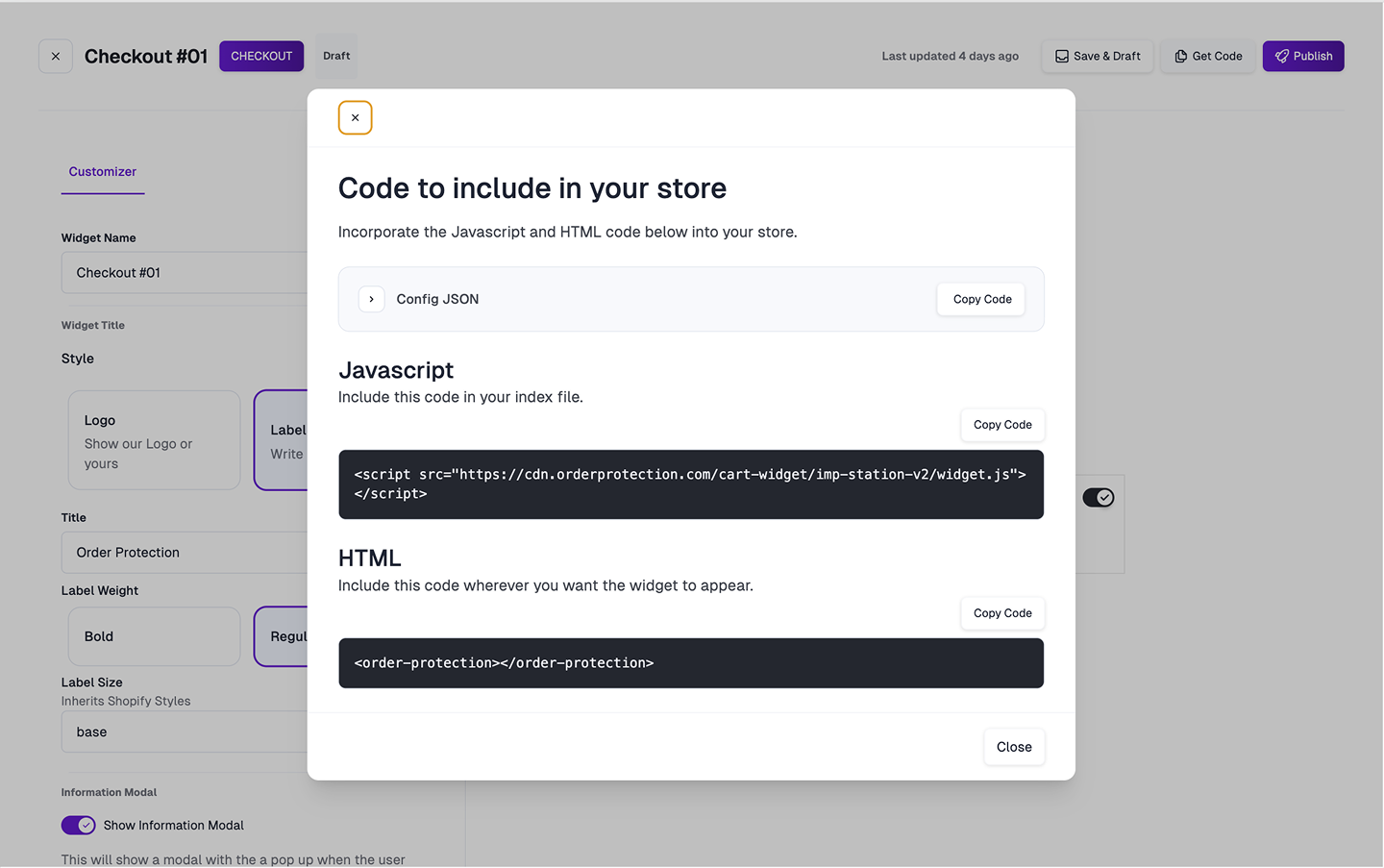Click Save & Draft button

coord(1098,57)
